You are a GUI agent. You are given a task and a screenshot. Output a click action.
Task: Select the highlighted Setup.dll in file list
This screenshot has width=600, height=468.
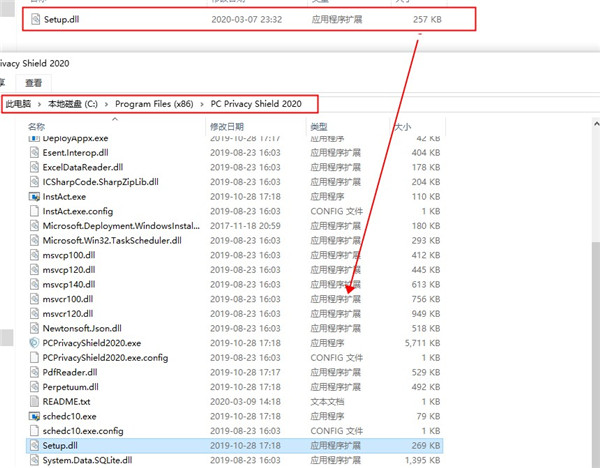60,444
